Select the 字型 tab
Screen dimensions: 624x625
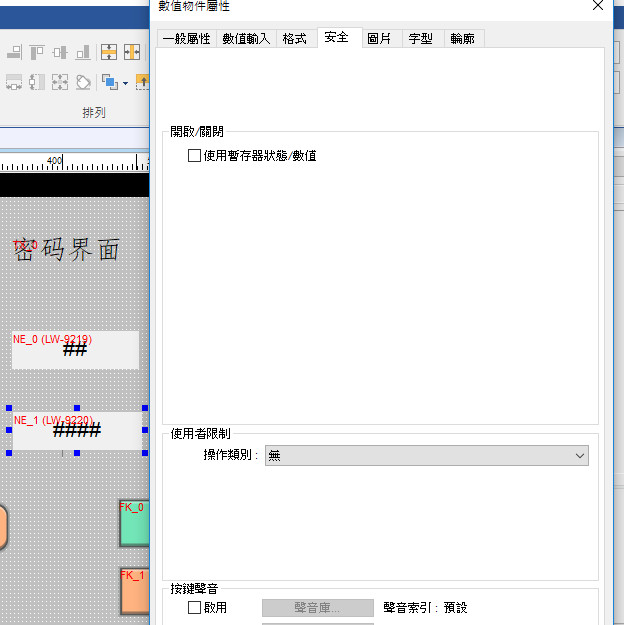coord(420,39)
